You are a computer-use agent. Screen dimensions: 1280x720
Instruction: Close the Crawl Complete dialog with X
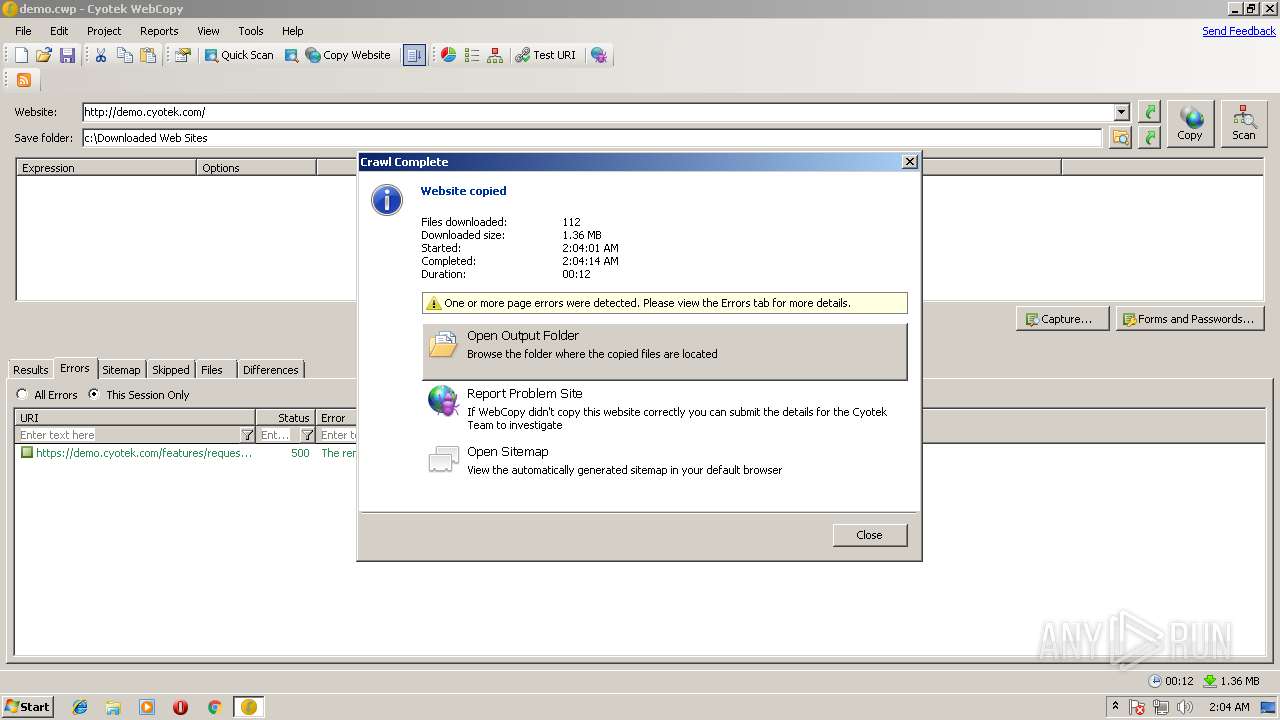click(x=909, y=162)
